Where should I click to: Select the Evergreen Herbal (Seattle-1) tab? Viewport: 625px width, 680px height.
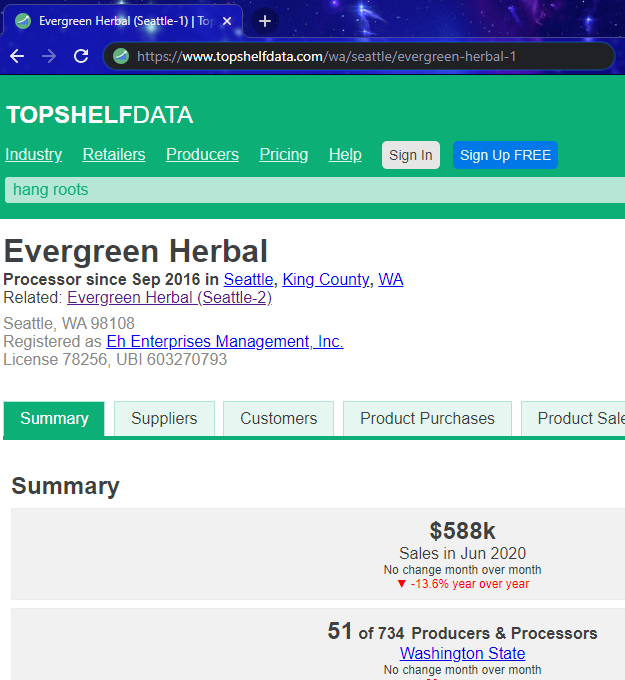(x=122, y=21)
